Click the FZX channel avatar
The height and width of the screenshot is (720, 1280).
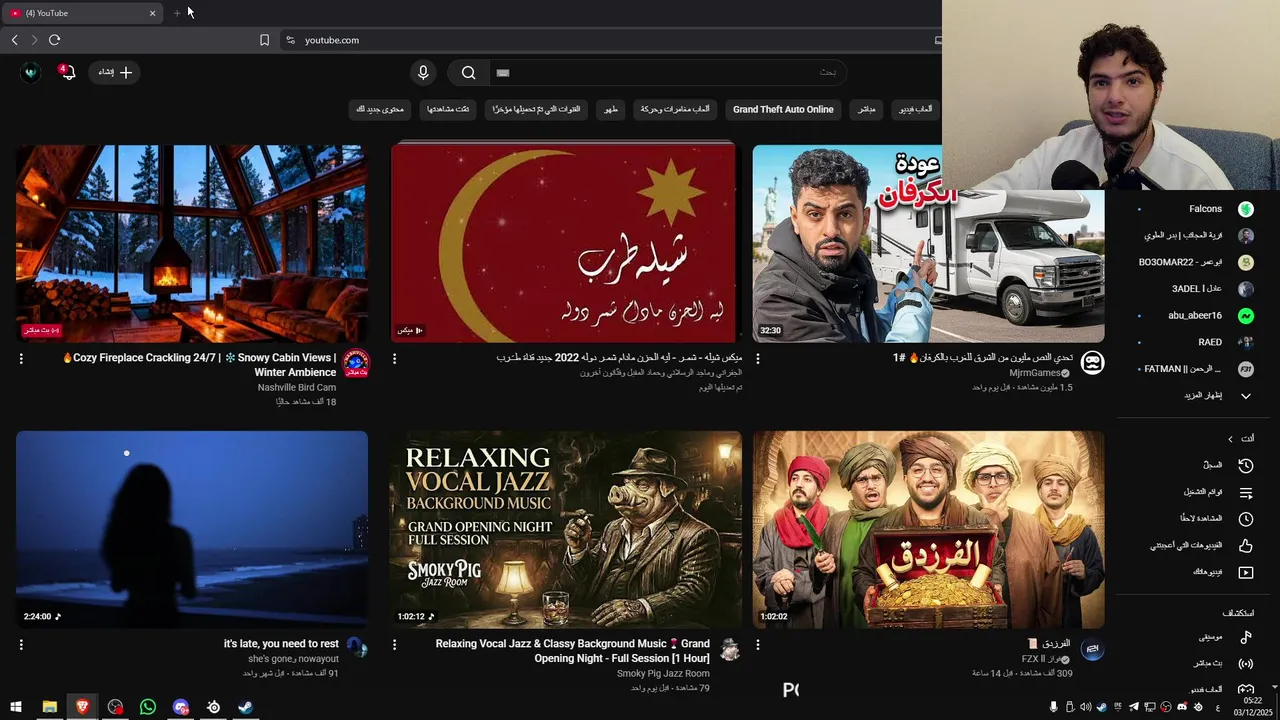(x=1093, y=650)
